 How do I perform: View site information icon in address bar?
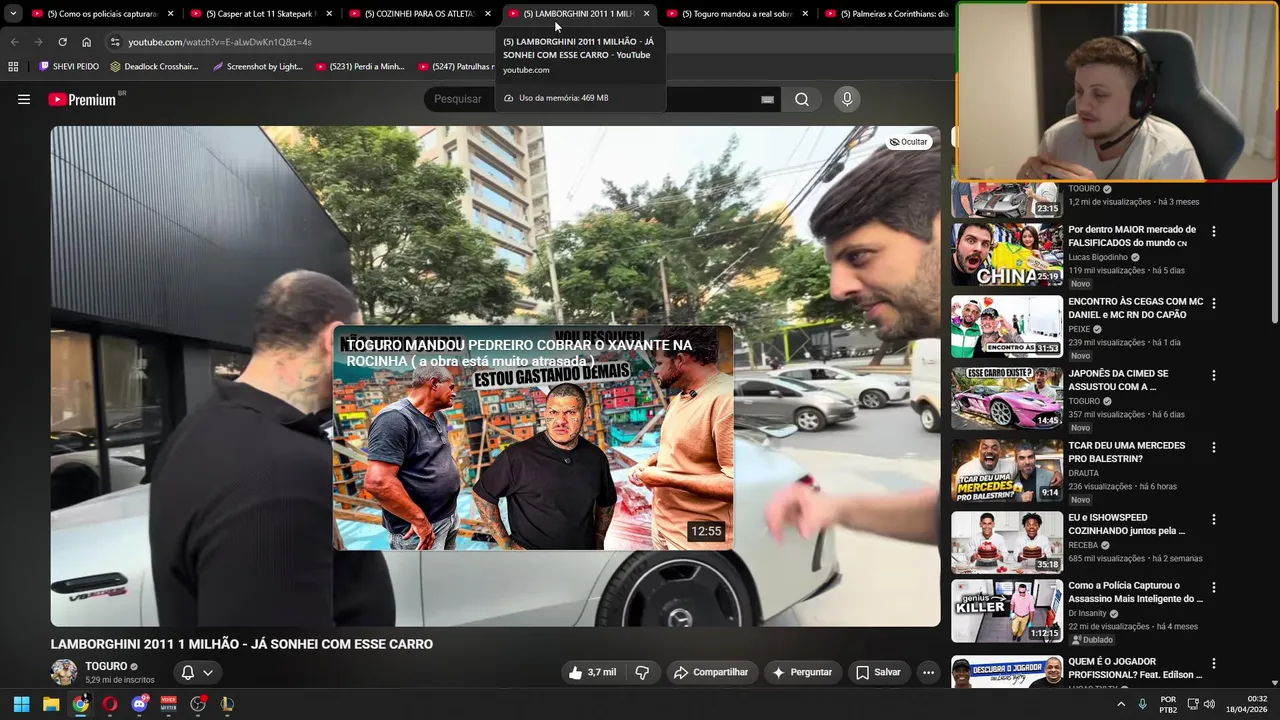click(x=115, y=42)
